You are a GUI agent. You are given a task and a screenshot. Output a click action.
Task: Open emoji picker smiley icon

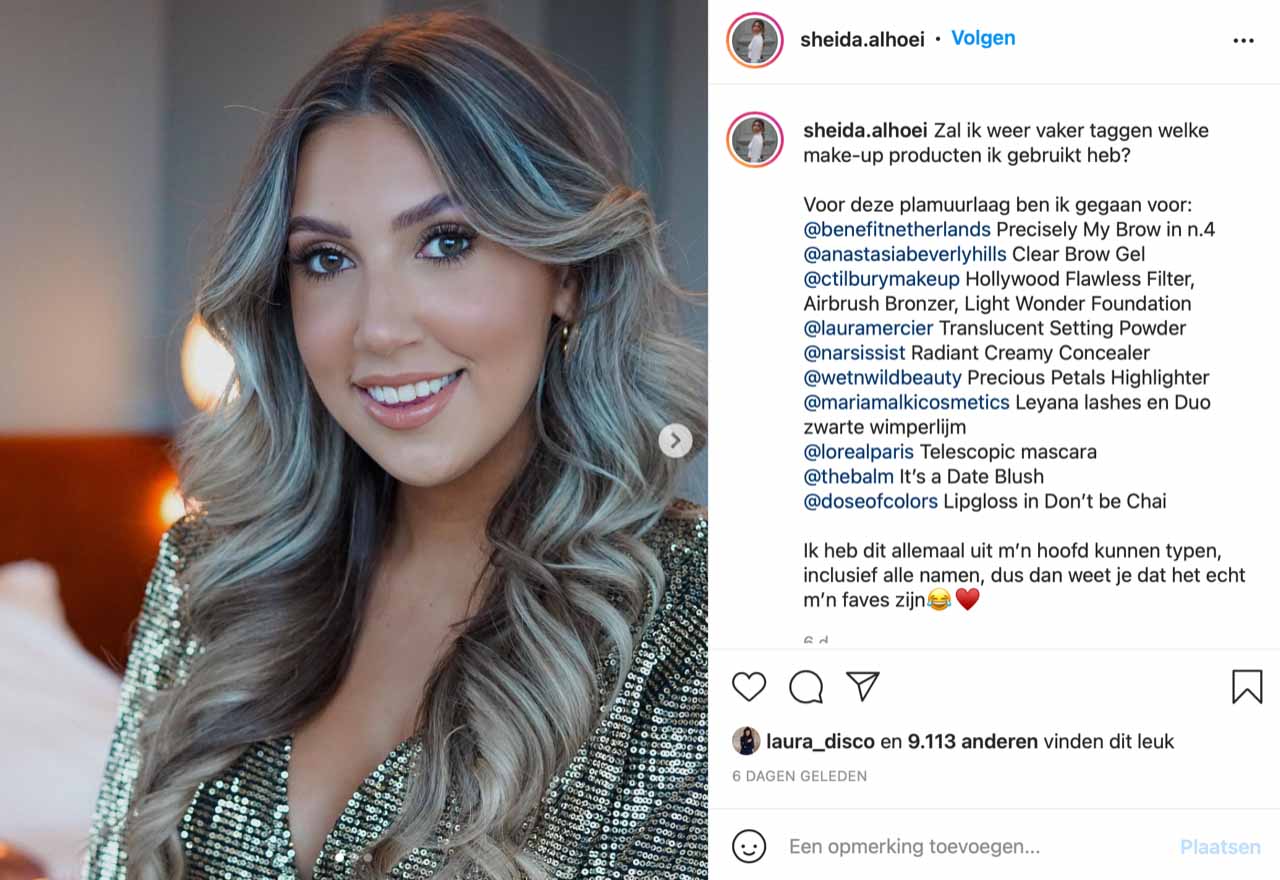749,846
